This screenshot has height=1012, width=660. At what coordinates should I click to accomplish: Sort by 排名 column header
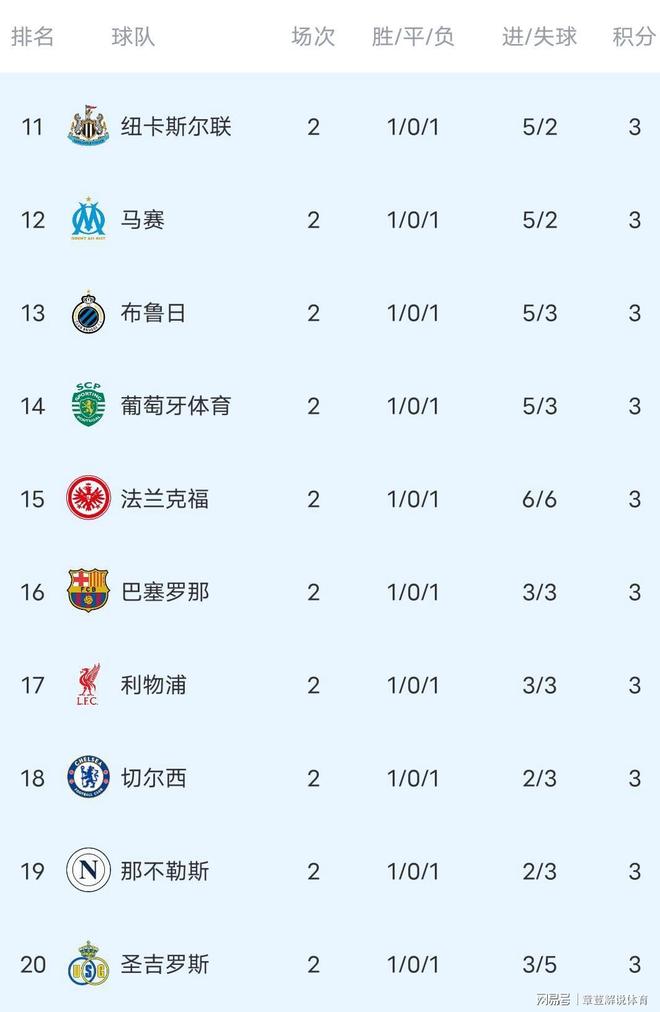pyautogui.click(x=32, y=37)
